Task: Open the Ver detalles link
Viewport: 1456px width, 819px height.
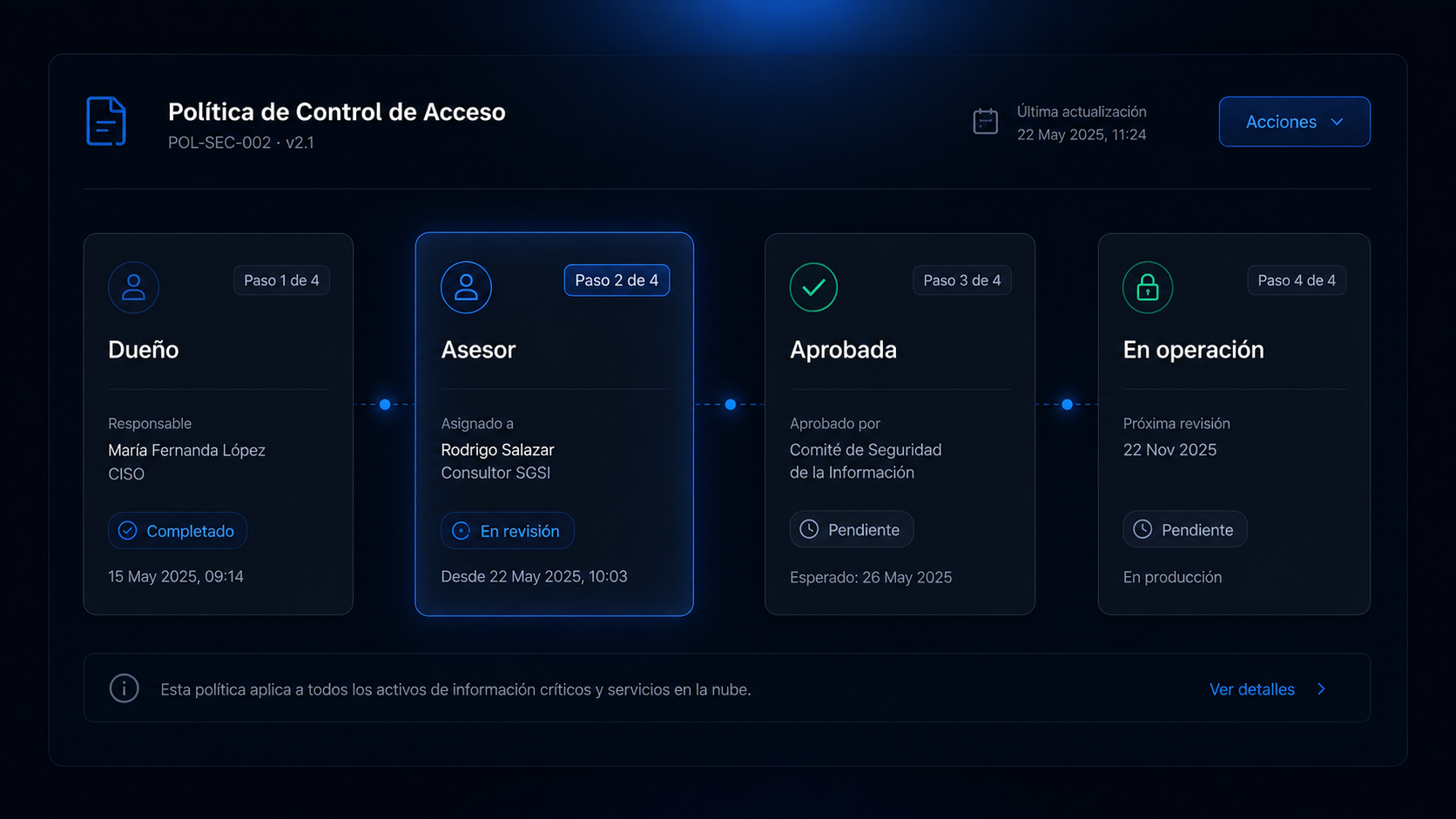Action: (x=1251, y=689)
